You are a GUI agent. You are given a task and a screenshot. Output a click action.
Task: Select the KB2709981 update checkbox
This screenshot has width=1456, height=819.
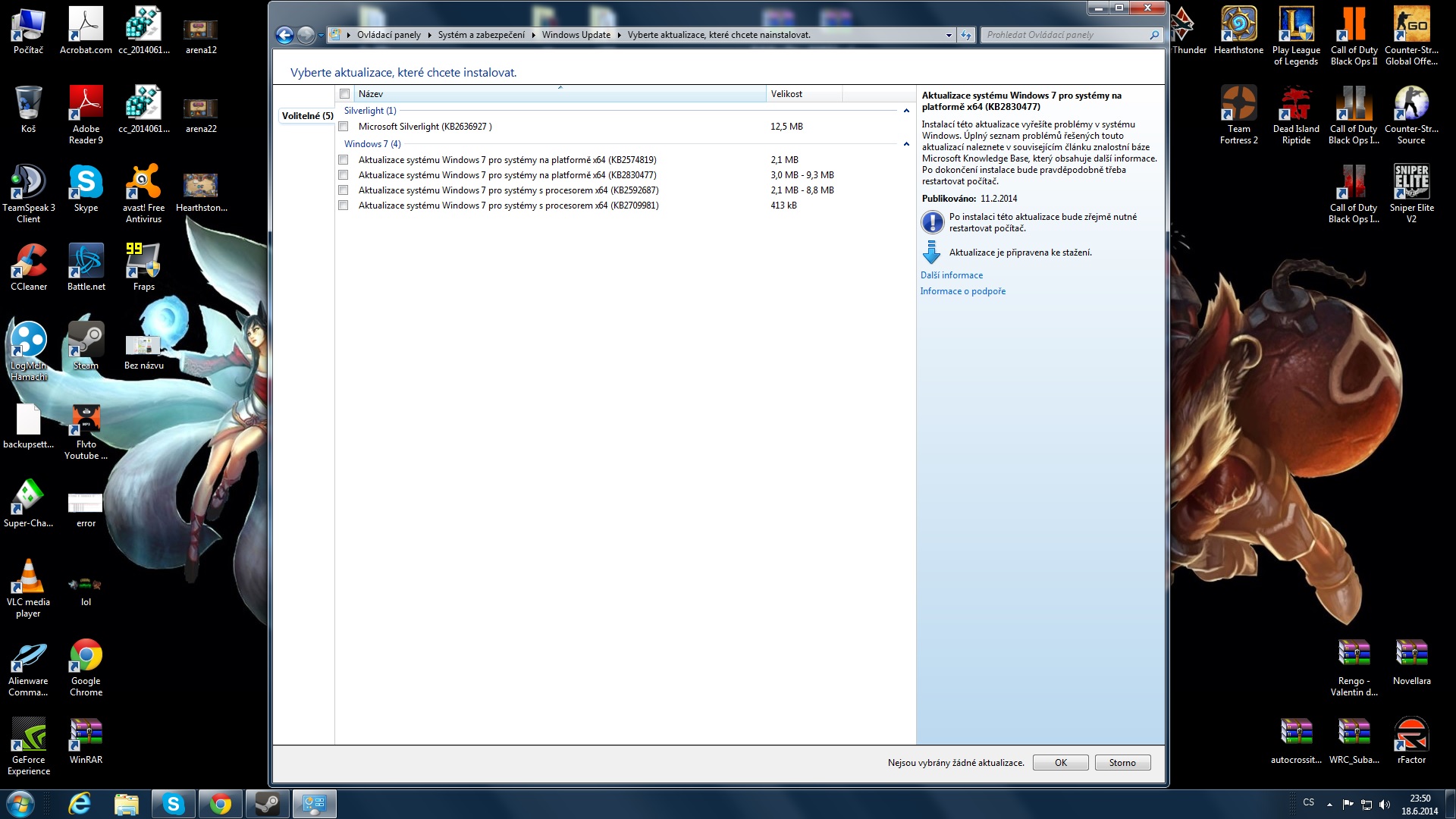coord(344,206)
